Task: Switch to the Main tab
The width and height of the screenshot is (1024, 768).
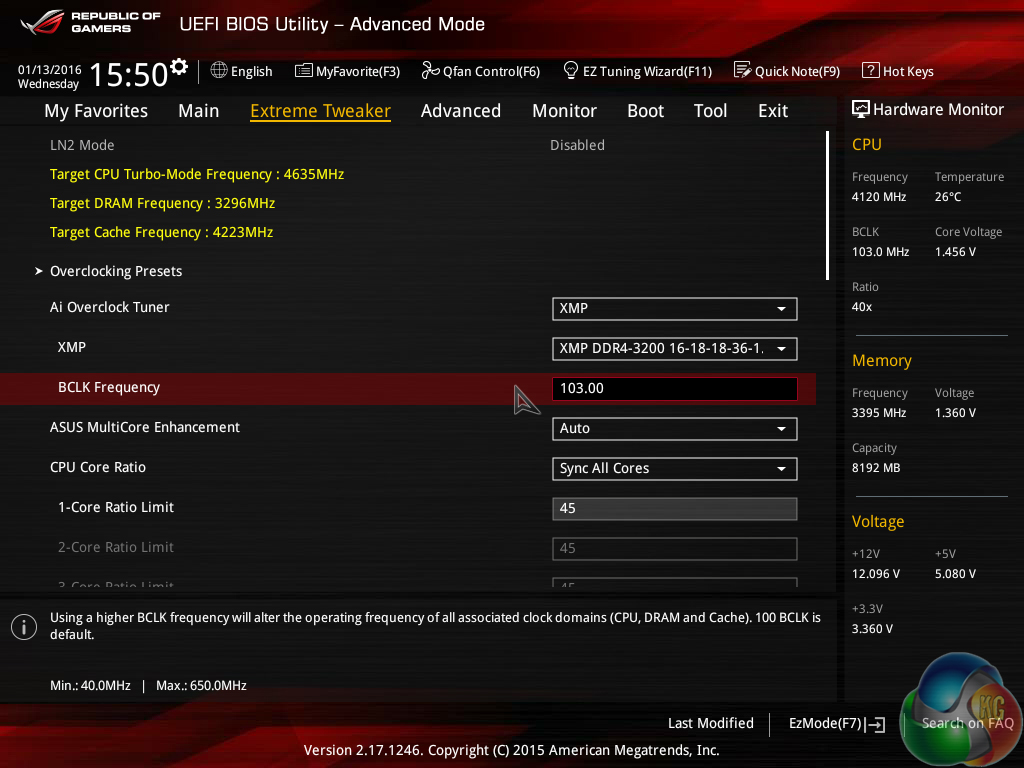Action: pos(199,111)
